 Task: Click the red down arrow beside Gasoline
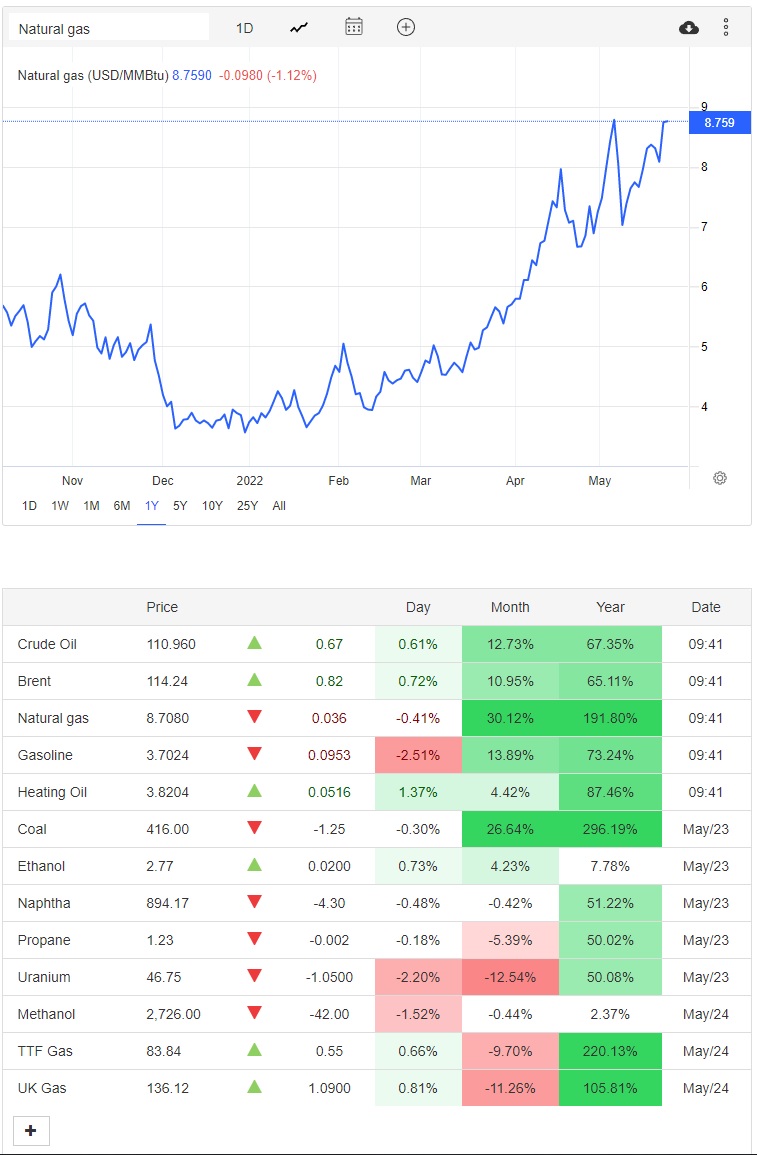click(254, 754)
